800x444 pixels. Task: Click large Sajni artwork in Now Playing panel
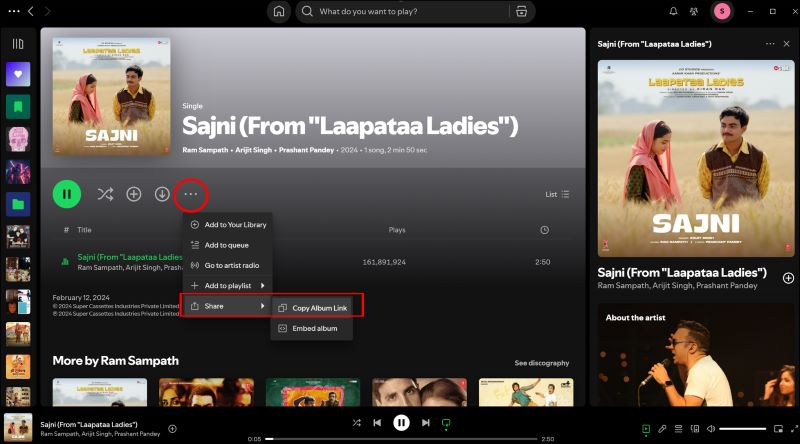click(696, 158)
